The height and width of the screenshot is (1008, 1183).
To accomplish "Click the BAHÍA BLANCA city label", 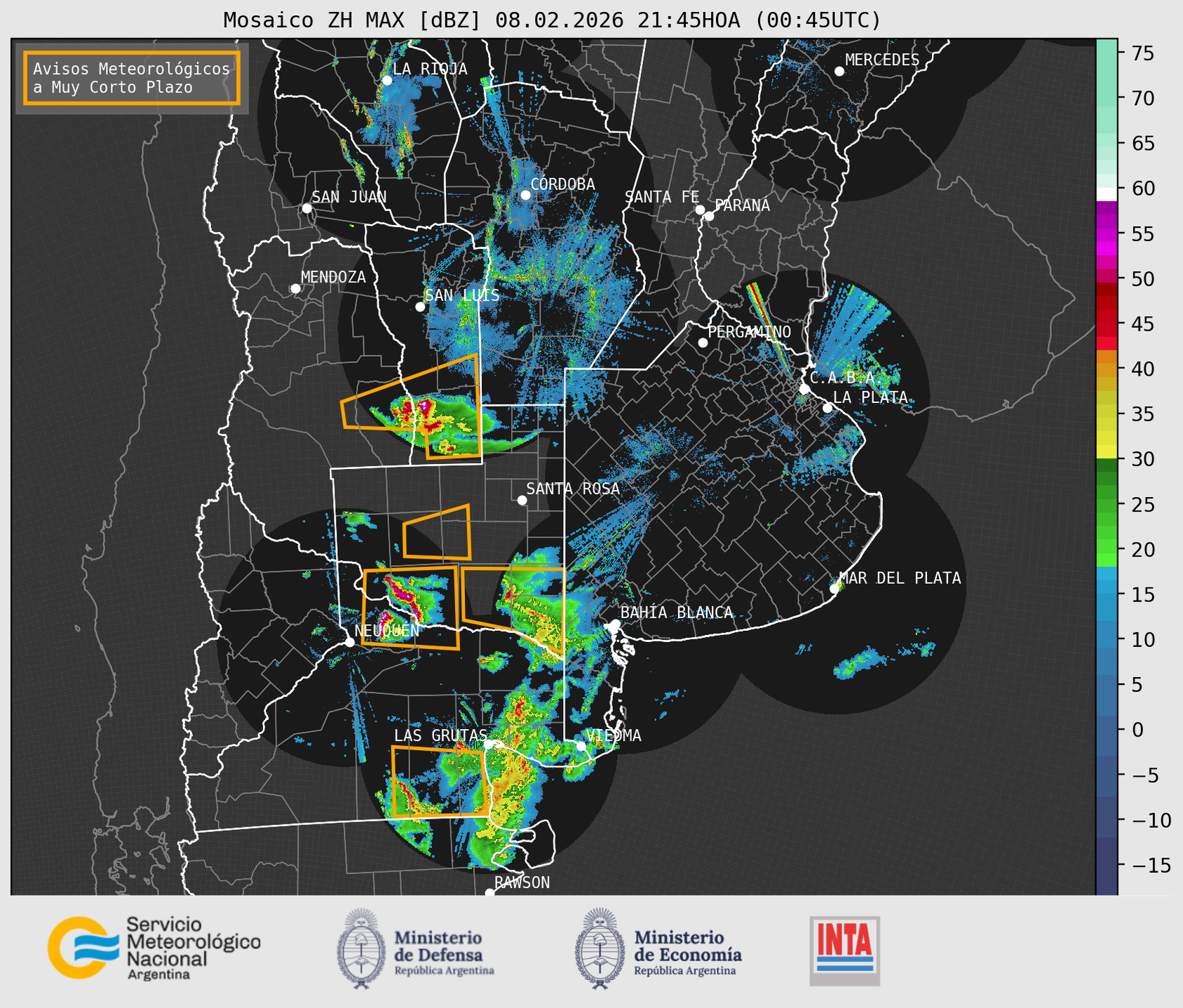I will 677,613.
